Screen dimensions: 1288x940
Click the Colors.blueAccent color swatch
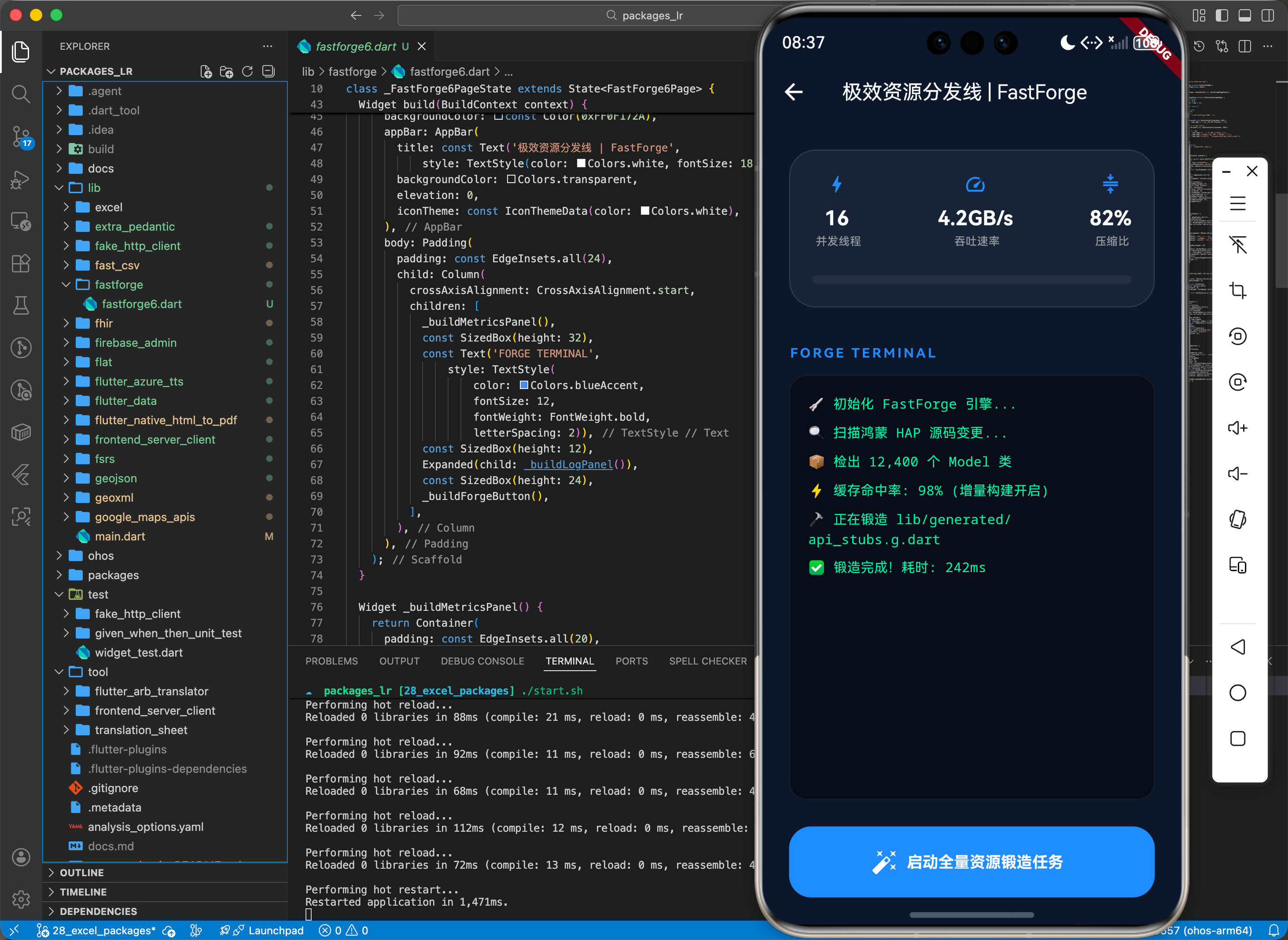pos(524,385)
